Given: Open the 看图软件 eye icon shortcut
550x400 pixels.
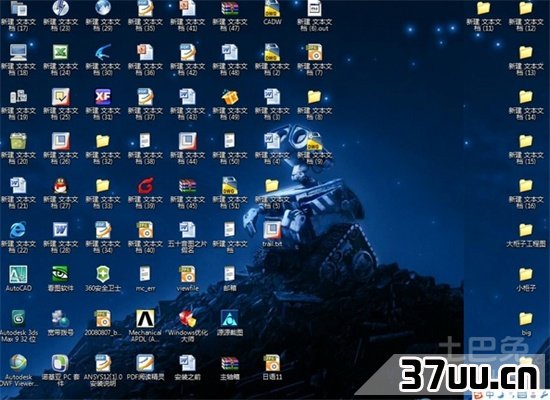Looking at the screenshot, I should (60, 274).
